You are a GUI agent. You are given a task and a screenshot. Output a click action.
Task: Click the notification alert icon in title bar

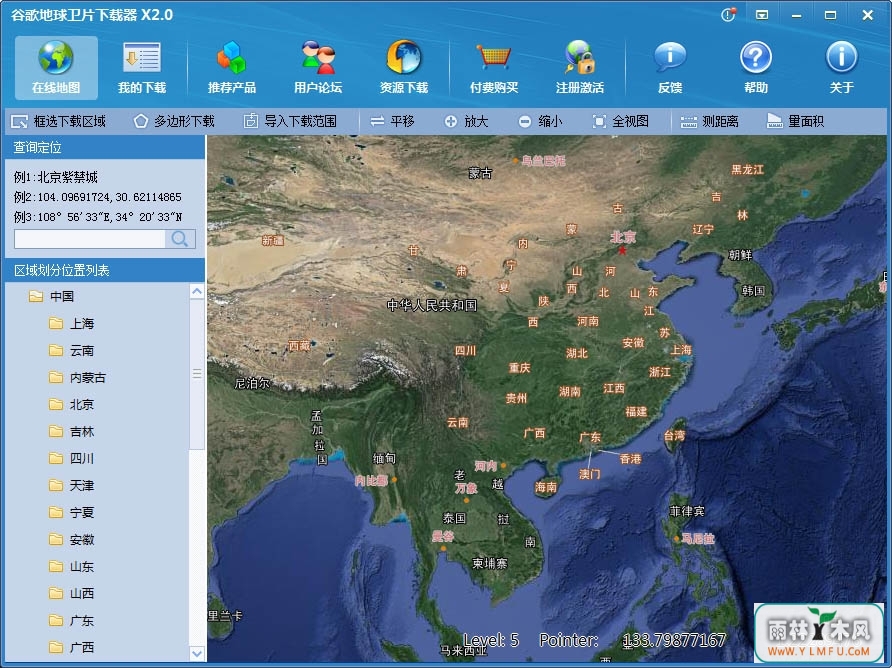[728, 15]
